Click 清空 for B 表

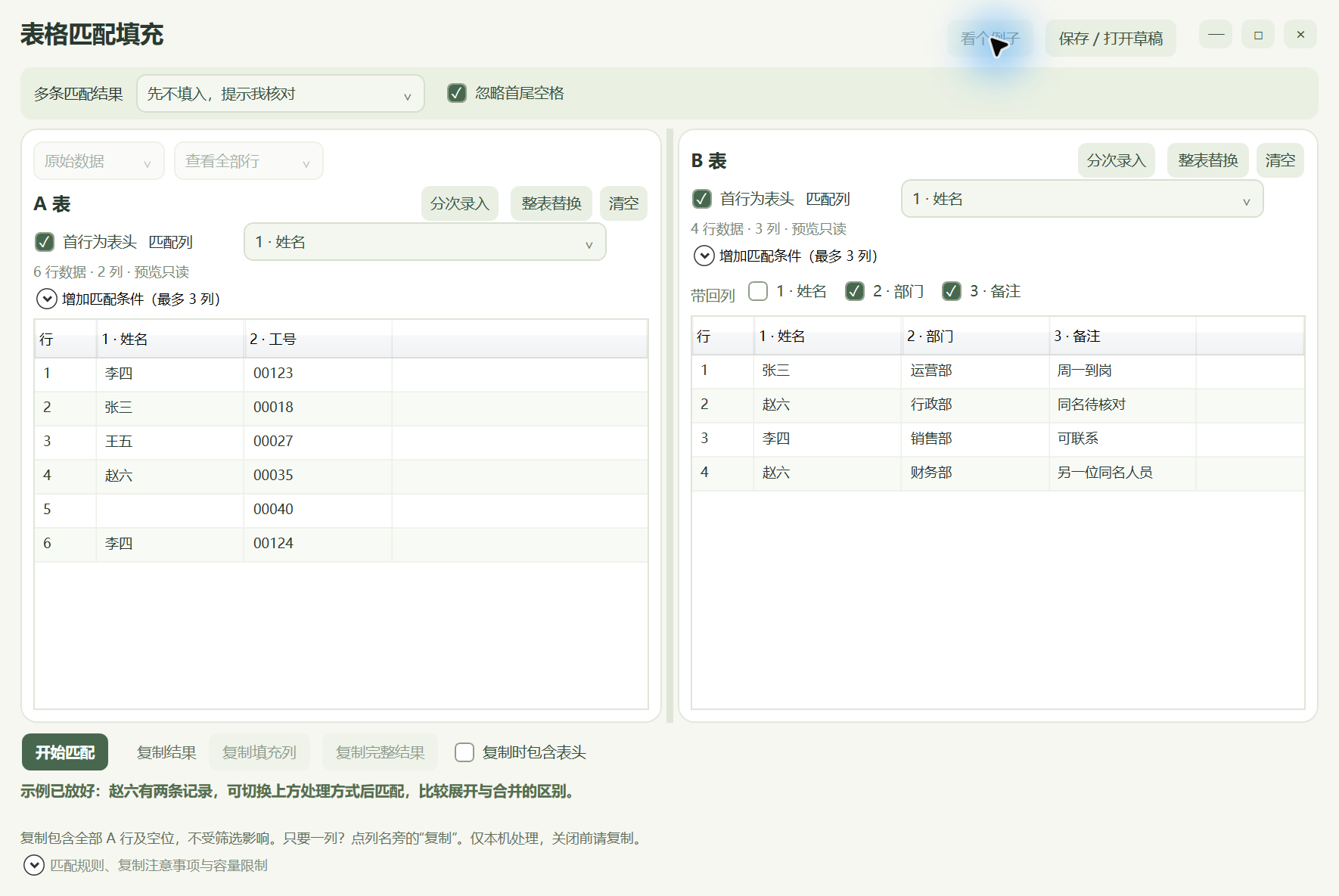pos(1280,160)
